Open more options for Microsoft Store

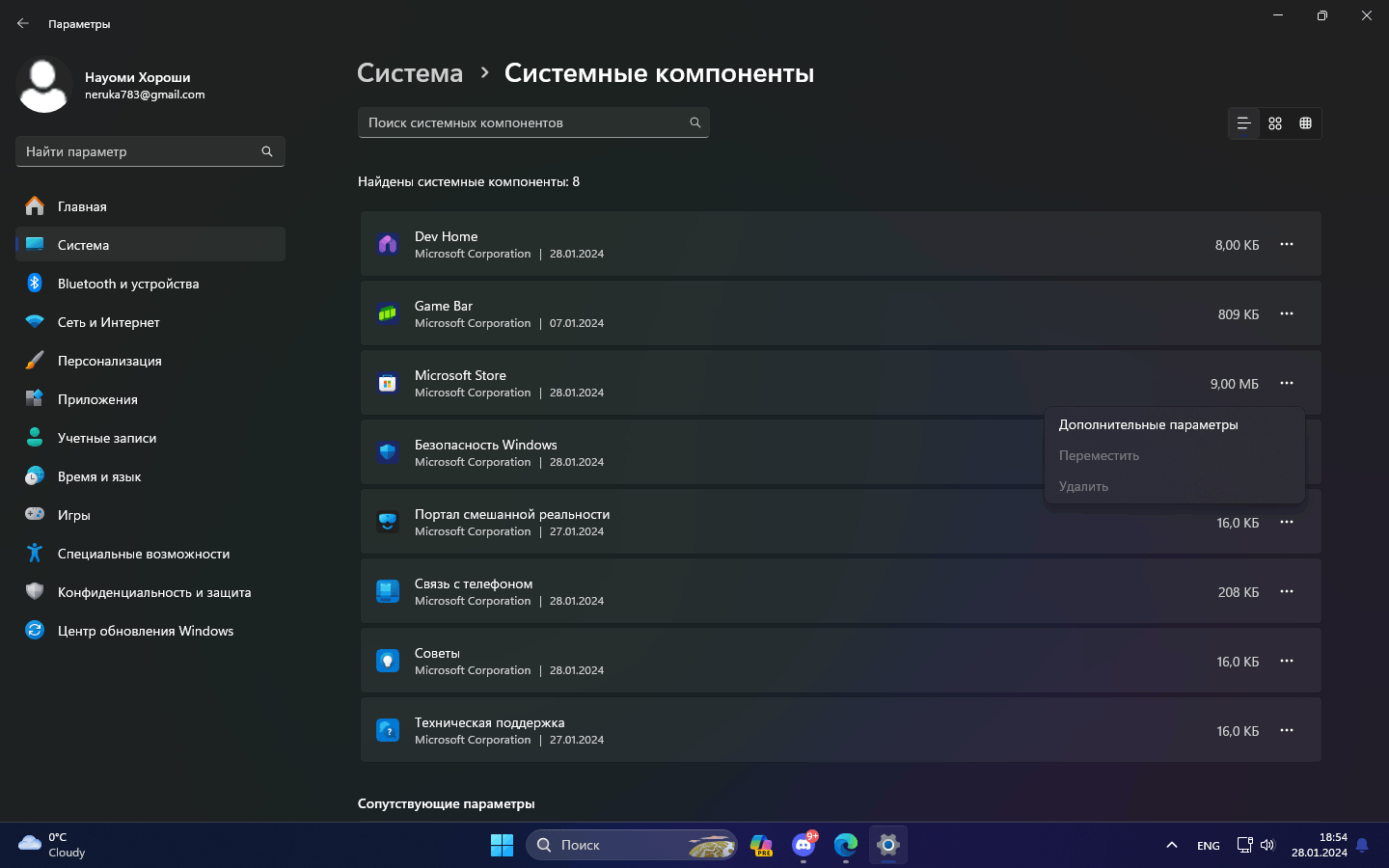click(x=1287, y=383)
